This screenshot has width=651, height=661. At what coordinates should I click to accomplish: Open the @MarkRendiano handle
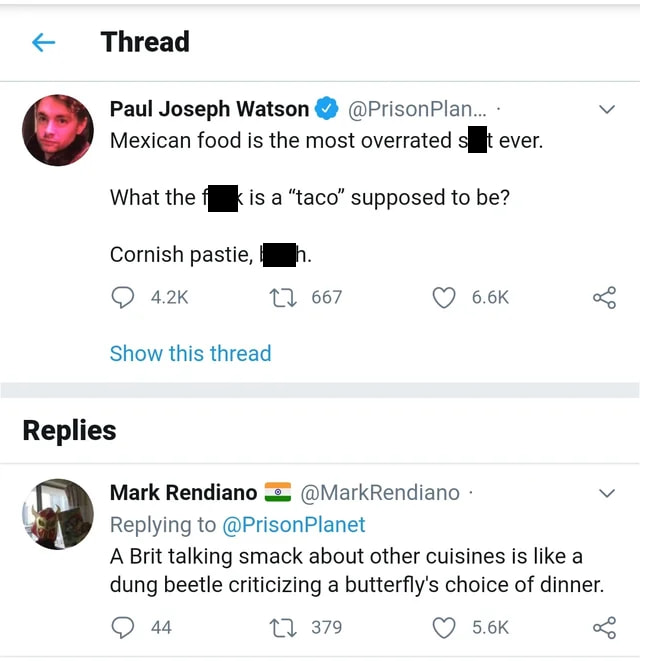(380, 492)
